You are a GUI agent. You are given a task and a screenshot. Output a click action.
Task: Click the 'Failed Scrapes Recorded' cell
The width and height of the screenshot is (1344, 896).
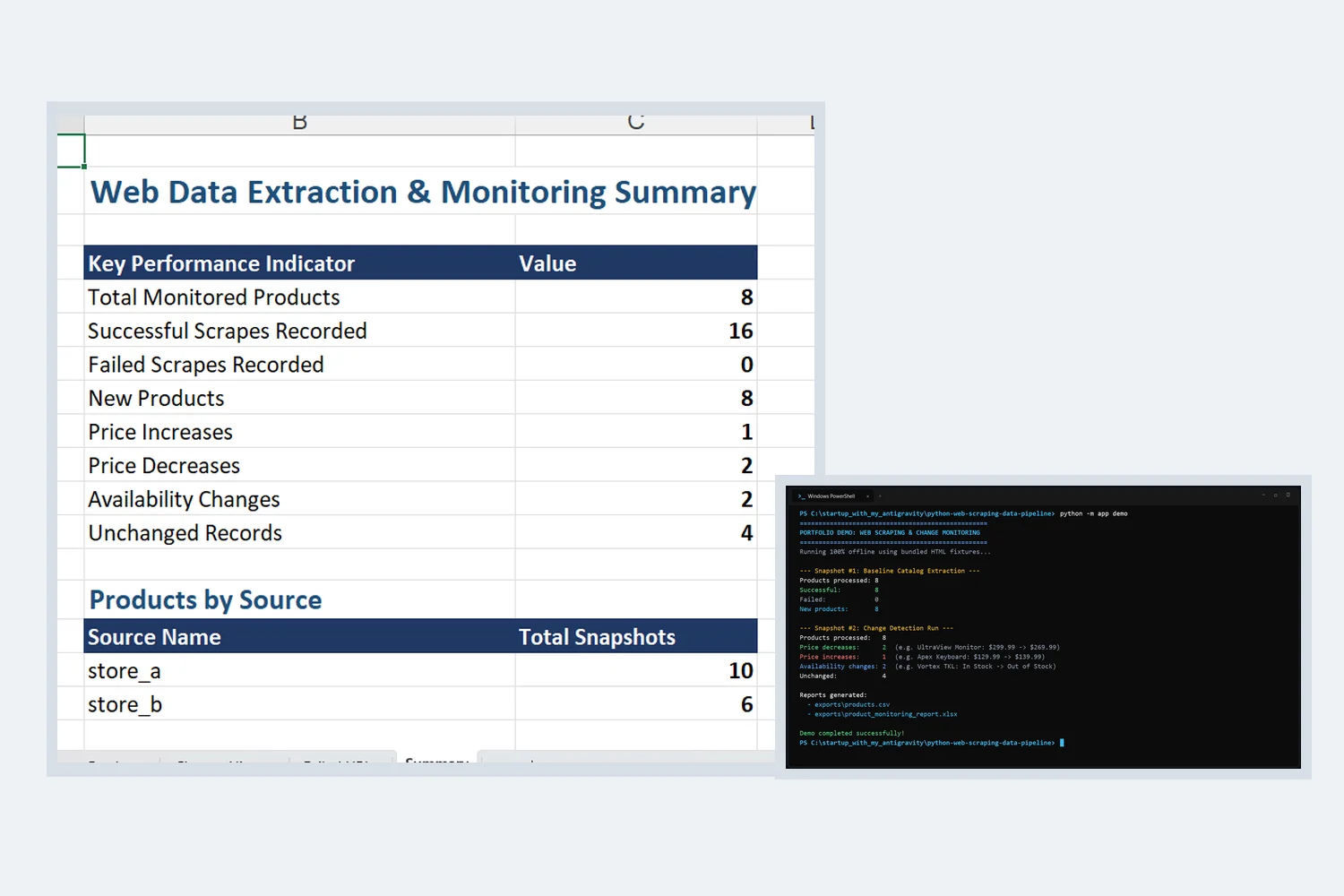(x=299, y=365)
